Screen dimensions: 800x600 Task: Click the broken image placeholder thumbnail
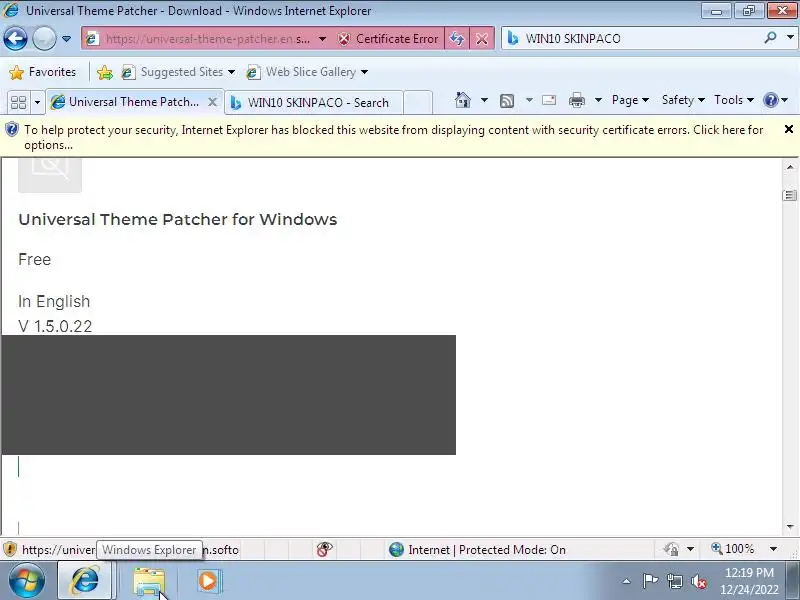click(50, 175)
